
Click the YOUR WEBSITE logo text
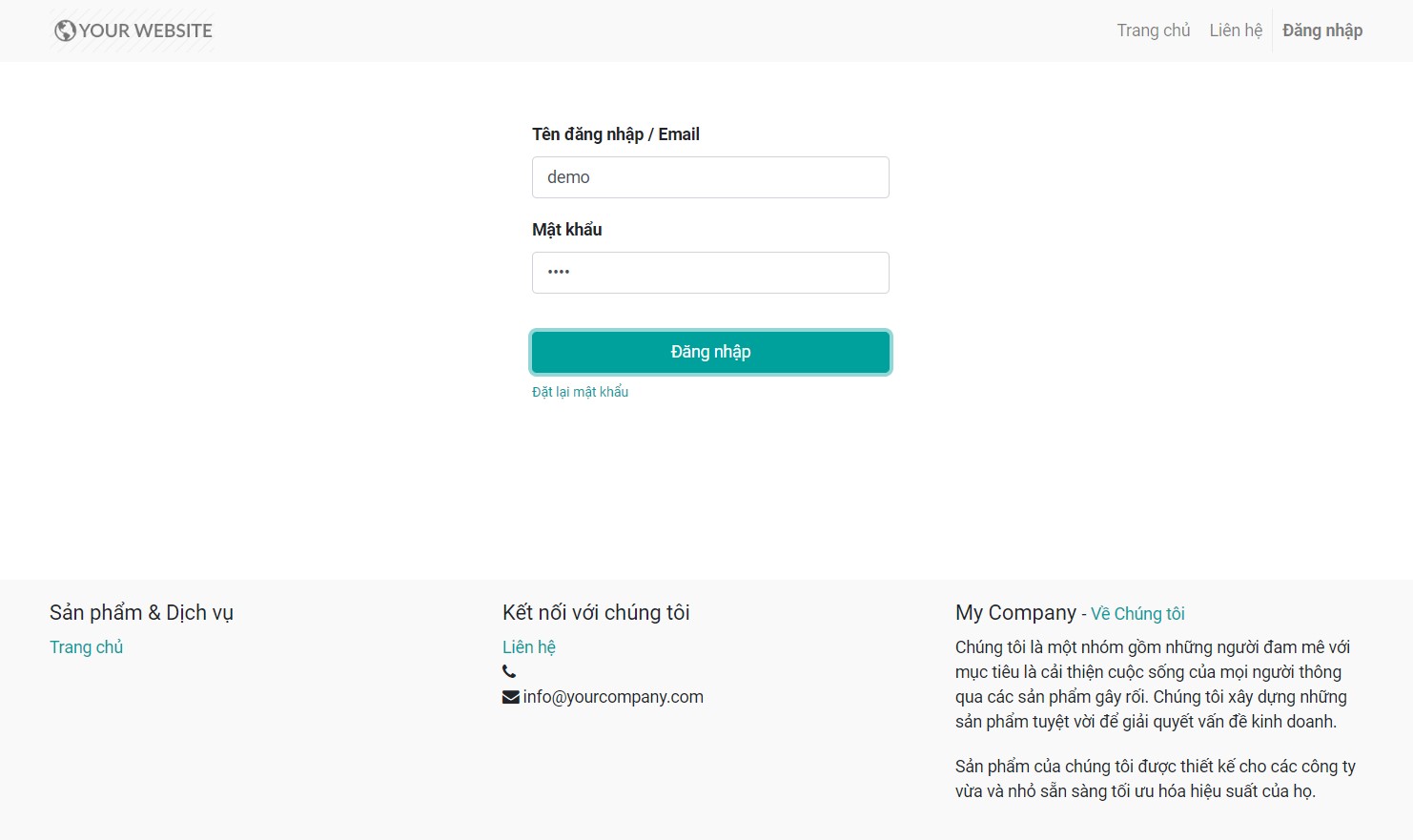146,31
